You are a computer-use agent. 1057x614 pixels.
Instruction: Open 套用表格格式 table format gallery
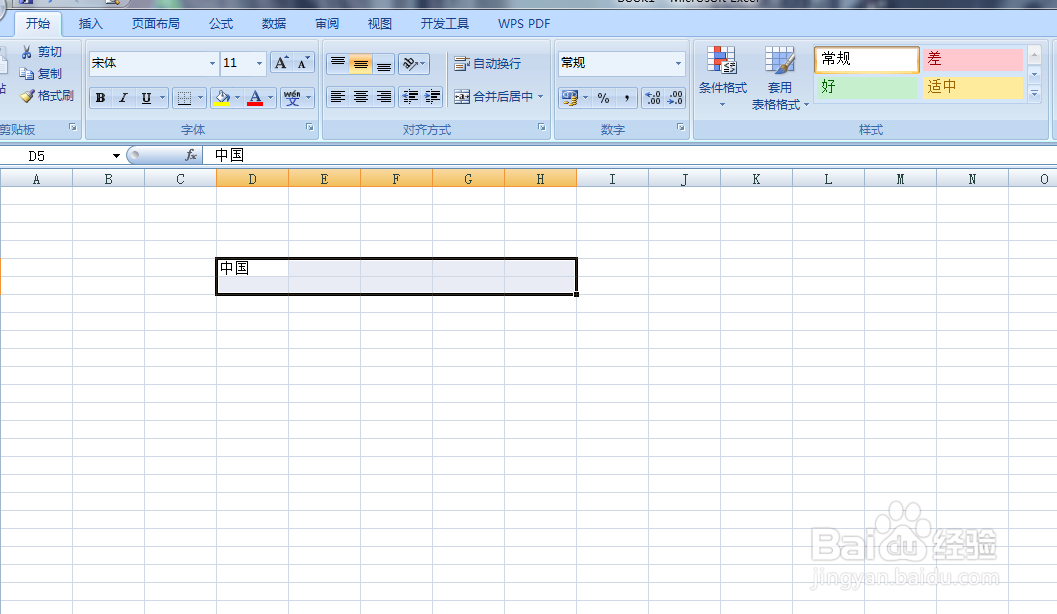coord(780,77)
